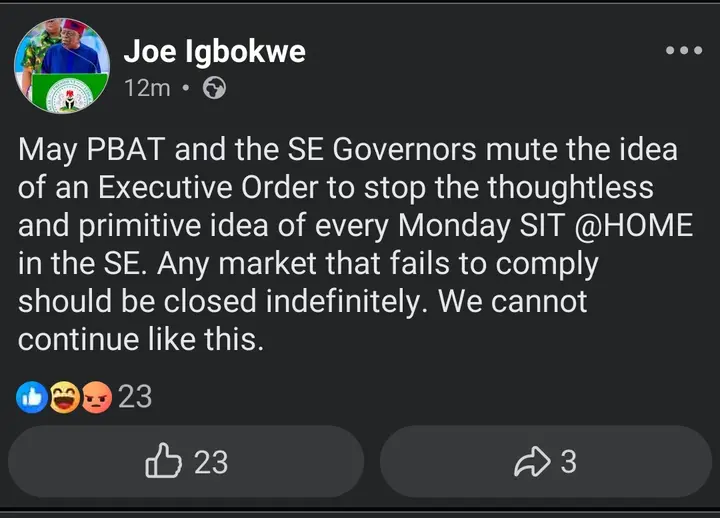Image resolution: width=720 pixels, height=518 pixels.
Task: Click the Haha laughing reaction emoji
Action: click(x=66, y=397)
